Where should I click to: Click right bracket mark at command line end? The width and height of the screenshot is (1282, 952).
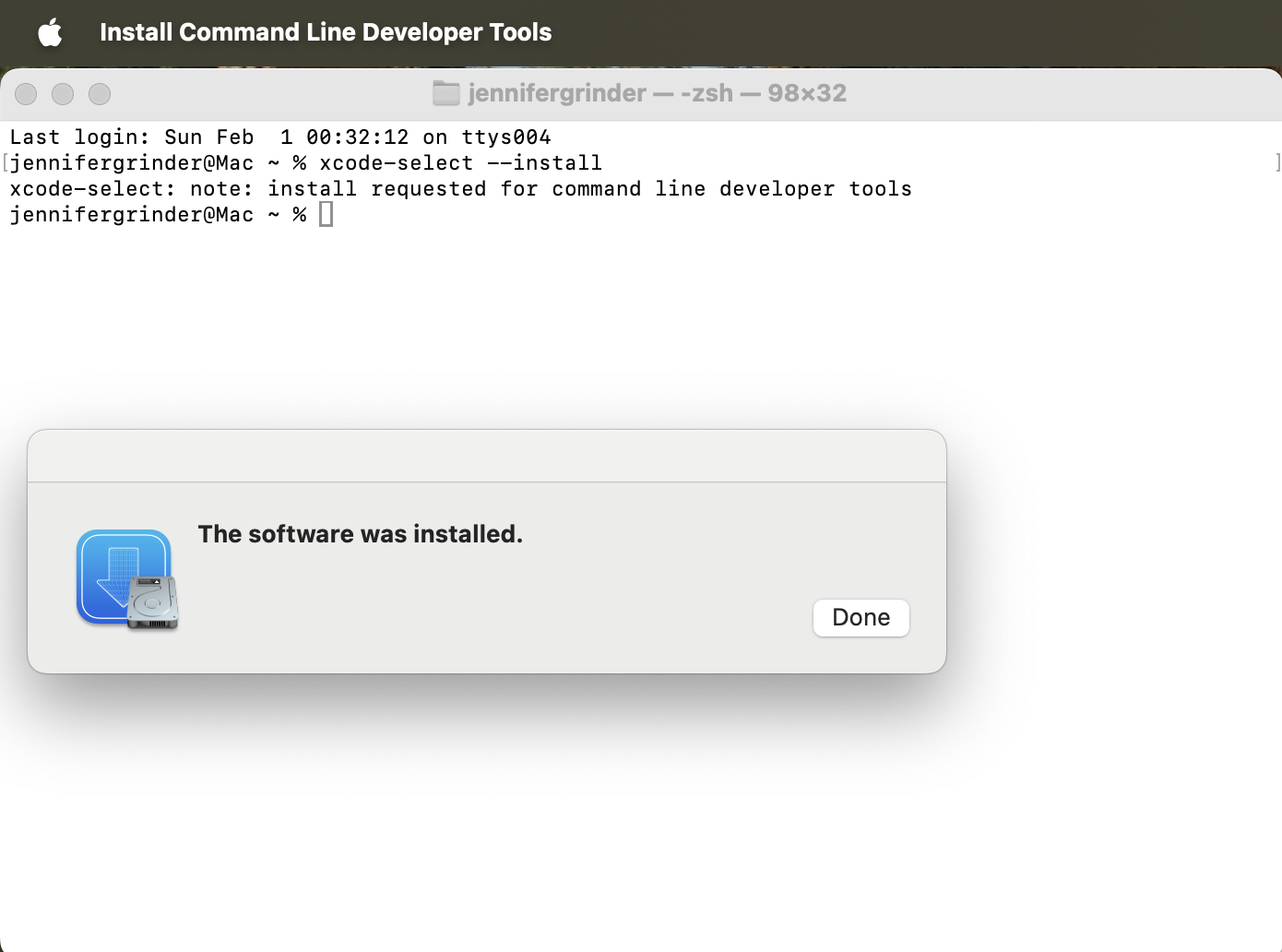point(1277,163)
